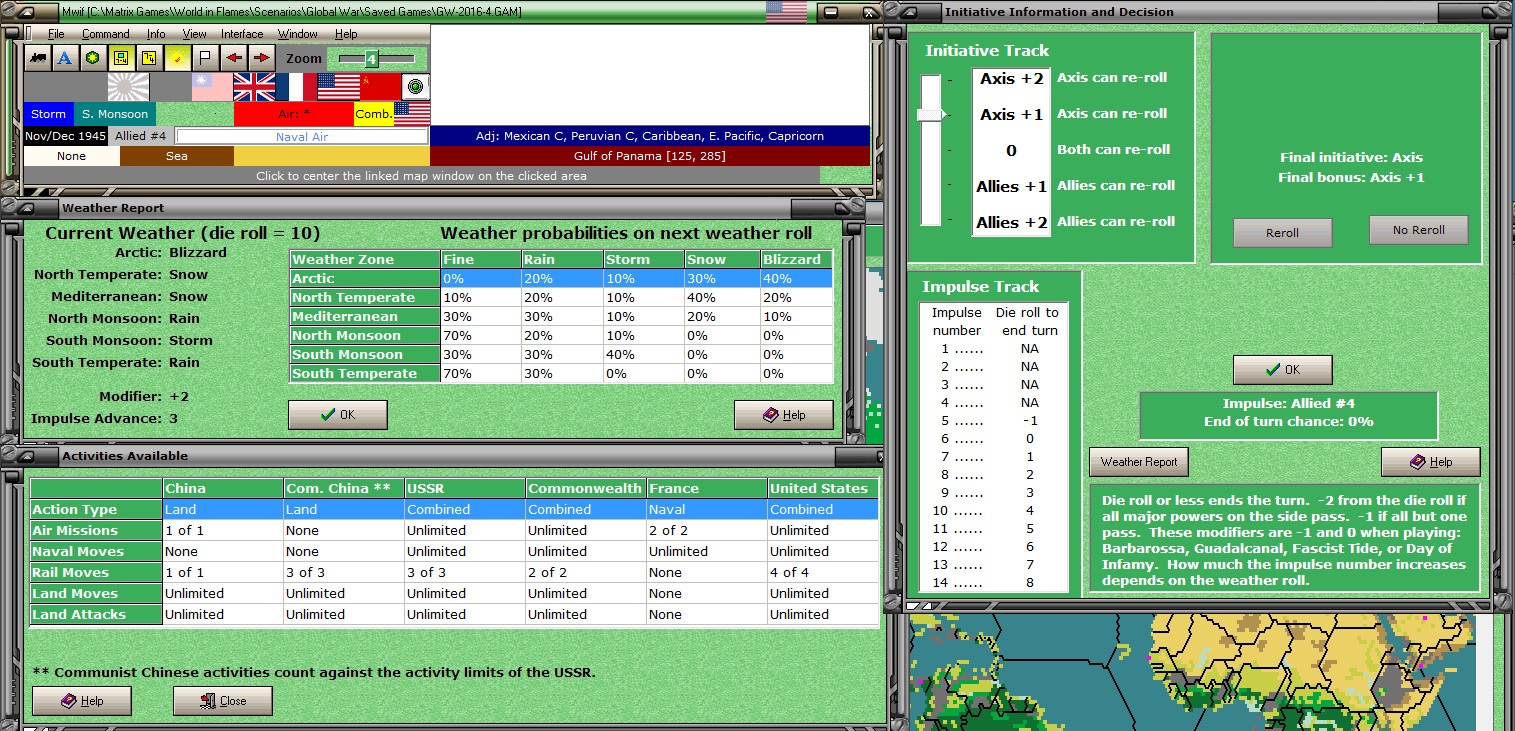Click the Zoom slider handle showing 4

click(371, 59)
